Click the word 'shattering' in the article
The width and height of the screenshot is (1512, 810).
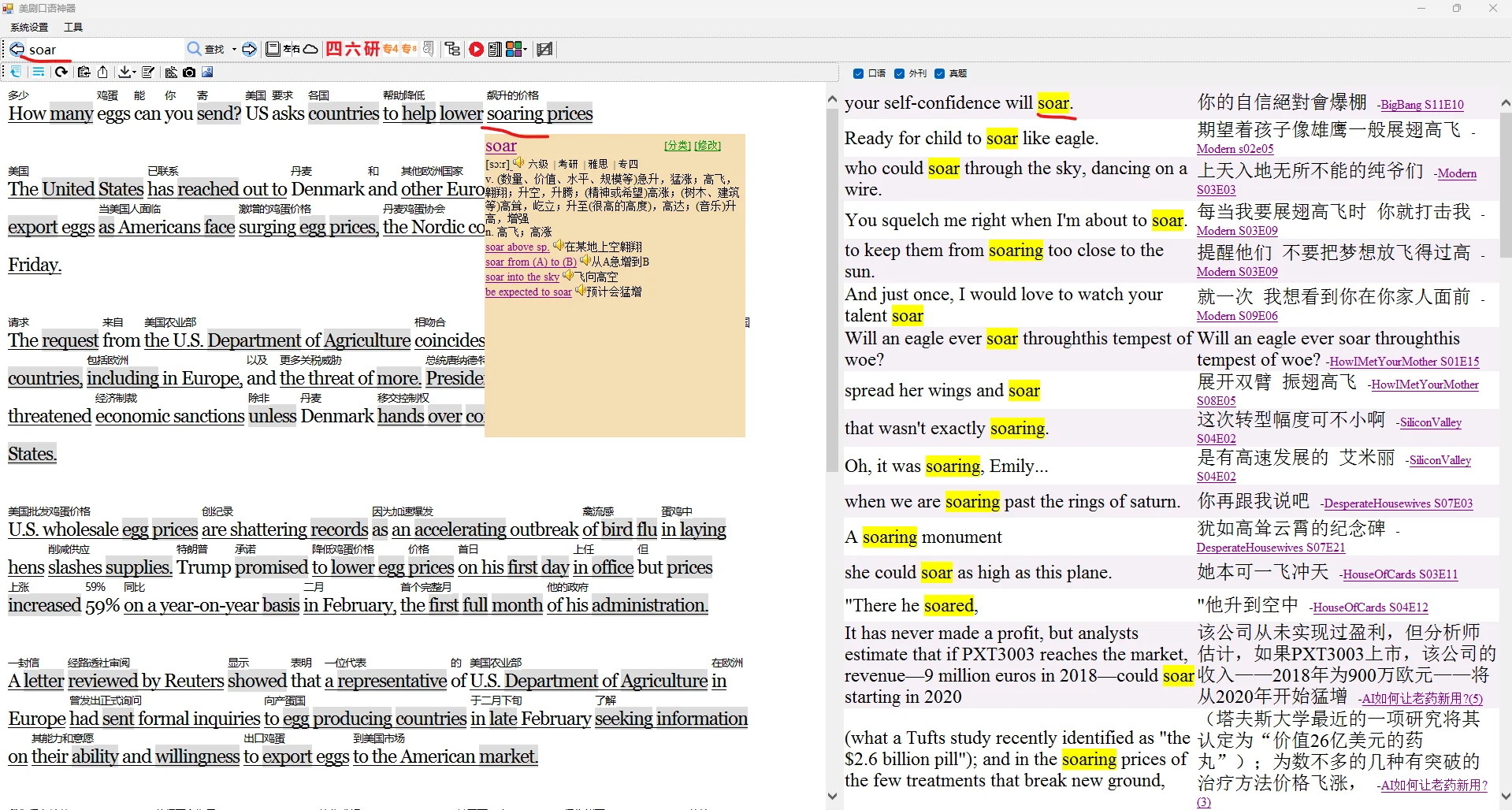pyautogui.click(x=268, y=529)
